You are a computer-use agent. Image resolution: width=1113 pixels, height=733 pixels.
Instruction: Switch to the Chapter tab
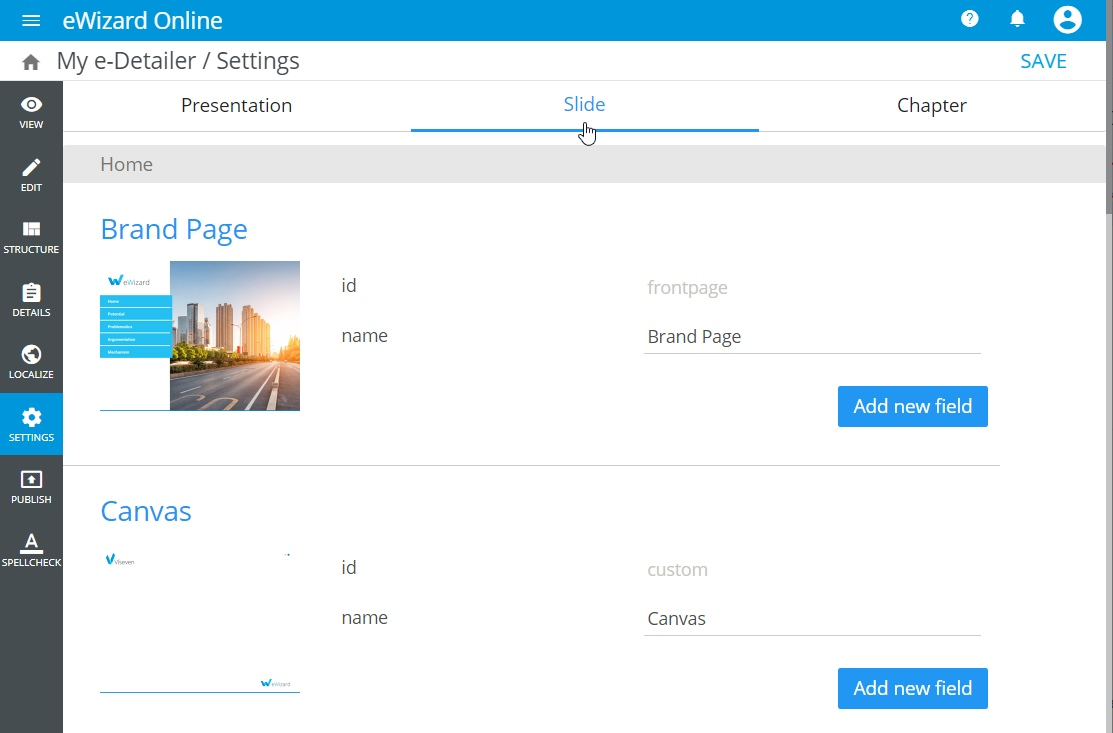tap(931, 106)
